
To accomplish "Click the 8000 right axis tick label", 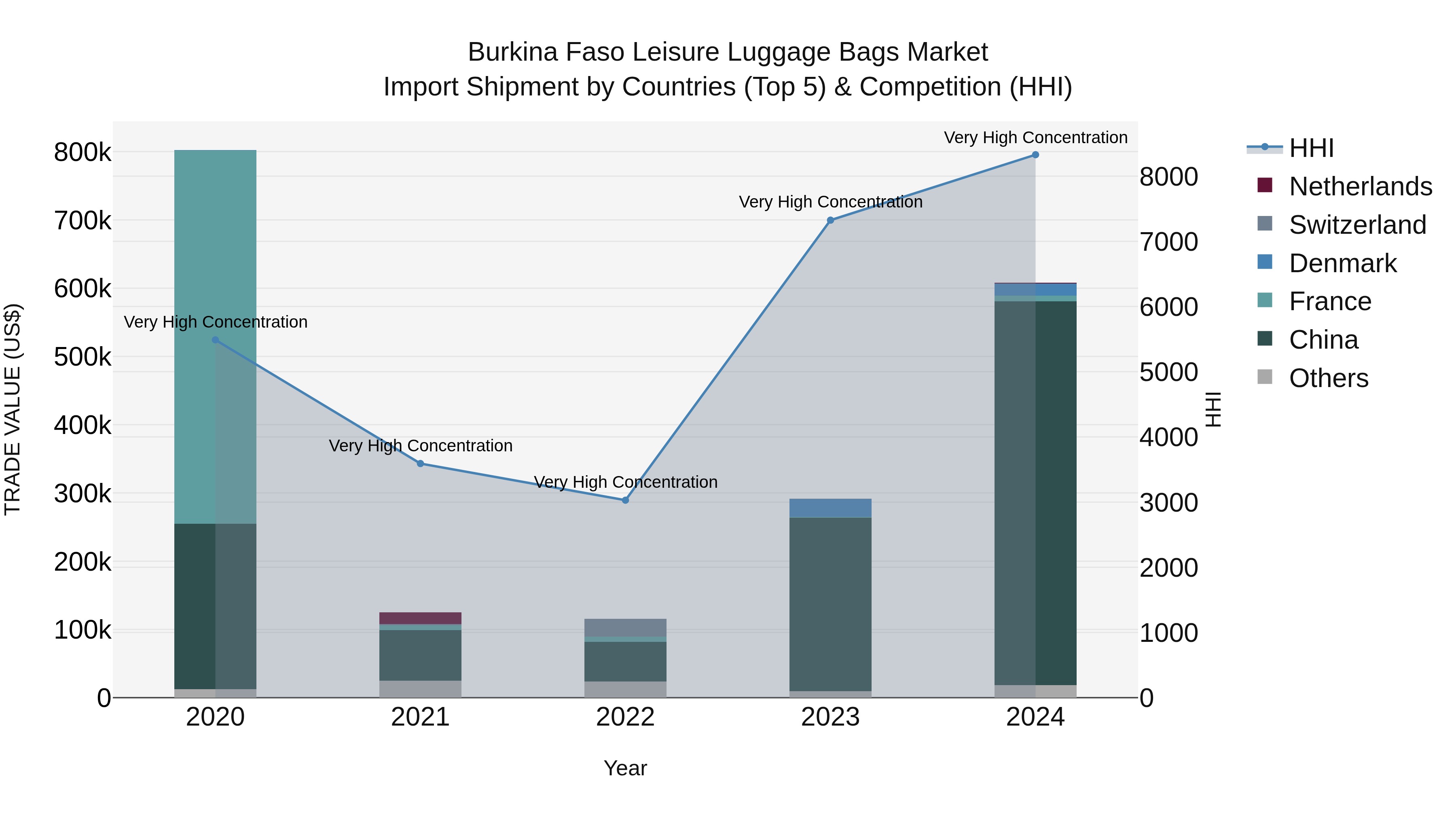I will click(x=1169, y=177).
